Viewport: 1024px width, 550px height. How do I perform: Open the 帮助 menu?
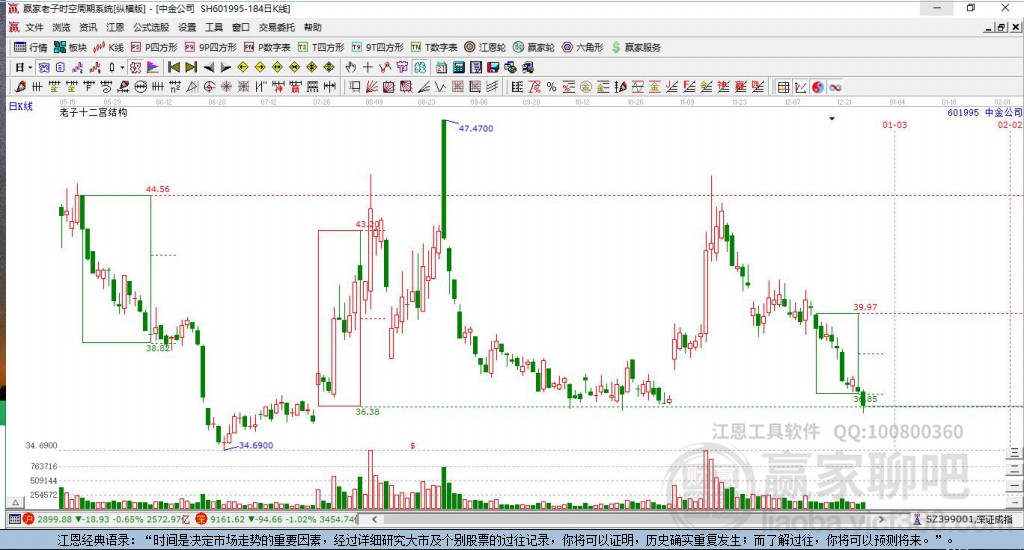click(x=313, y=27)
